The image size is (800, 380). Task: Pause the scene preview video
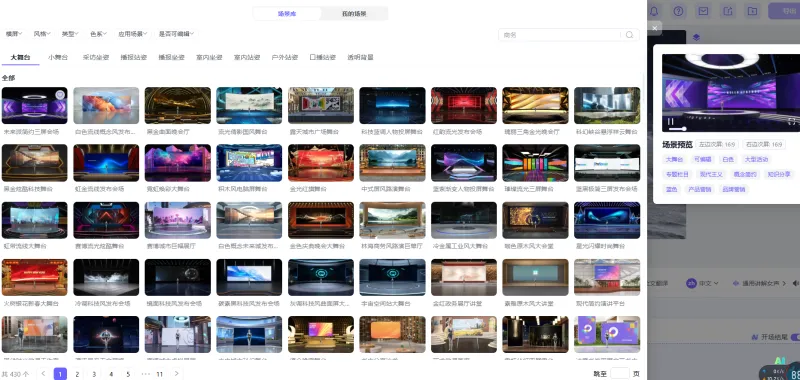[x=671, y=121]
